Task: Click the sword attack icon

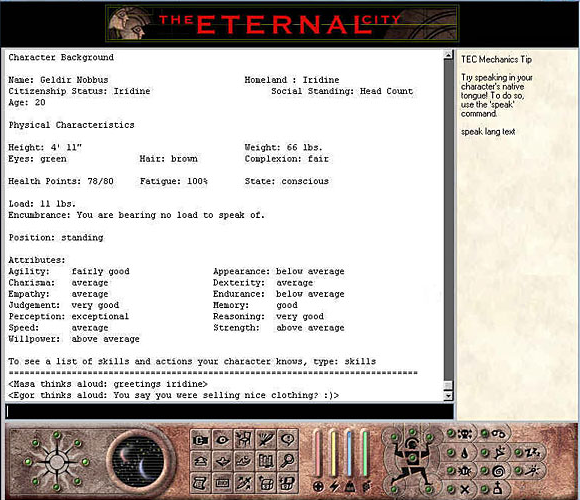Action: 266,440
